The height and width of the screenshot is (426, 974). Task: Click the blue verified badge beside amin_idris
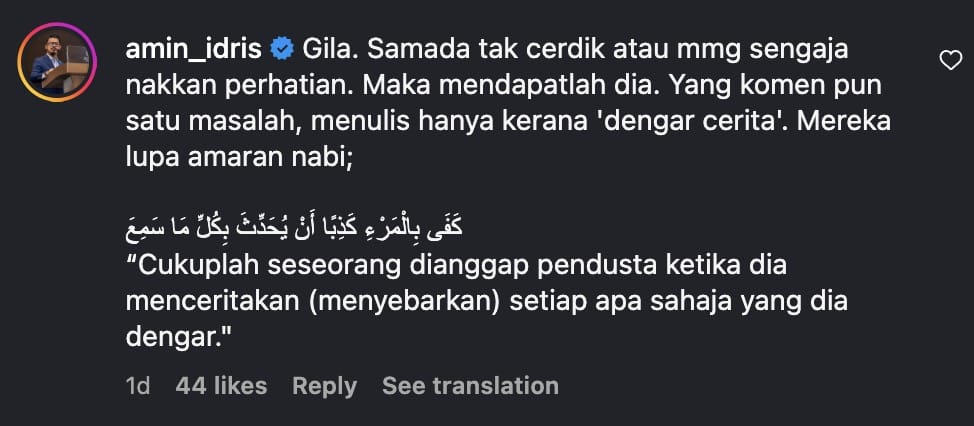click(283, 49)
